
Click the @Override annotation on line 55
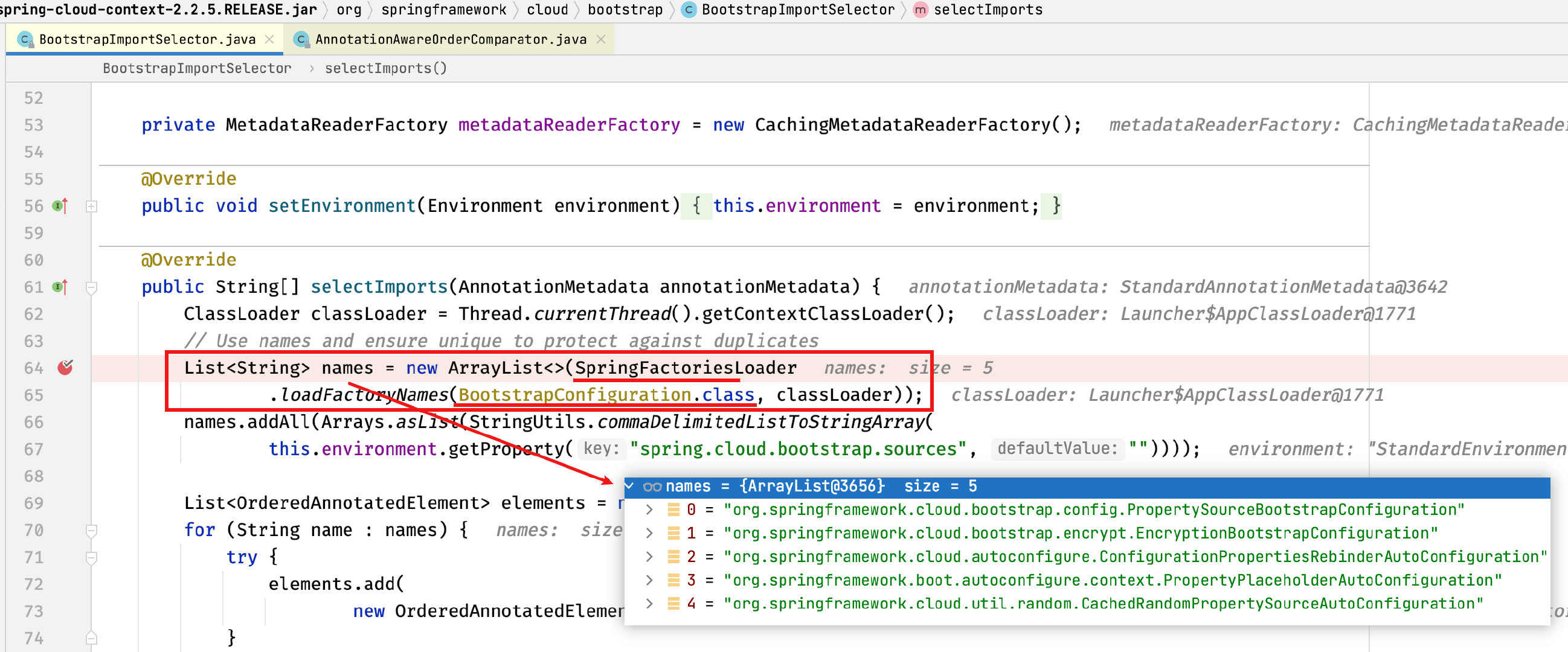tap(188, 179)
